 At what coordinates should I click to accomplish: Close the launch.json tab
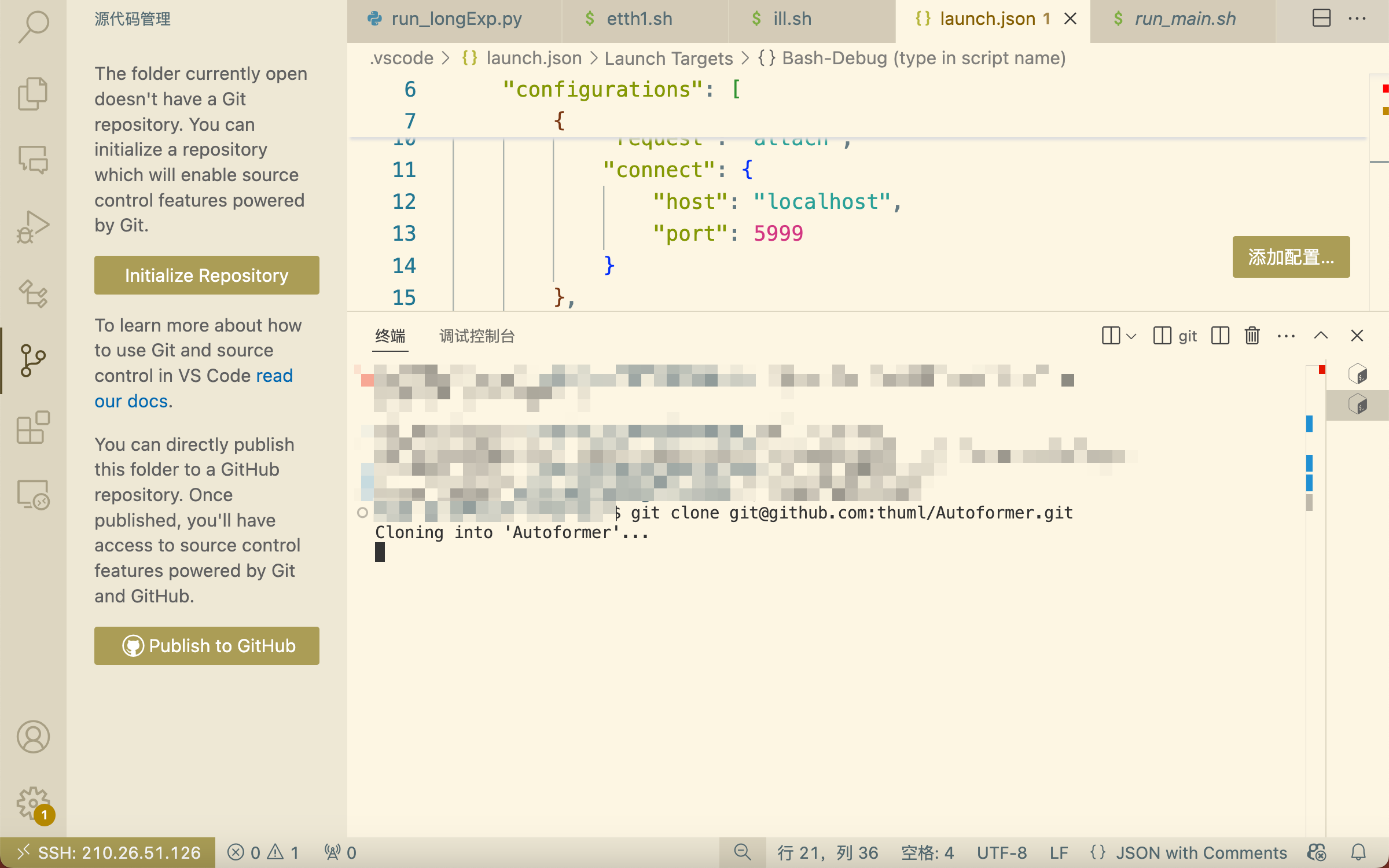point(1071,19)
